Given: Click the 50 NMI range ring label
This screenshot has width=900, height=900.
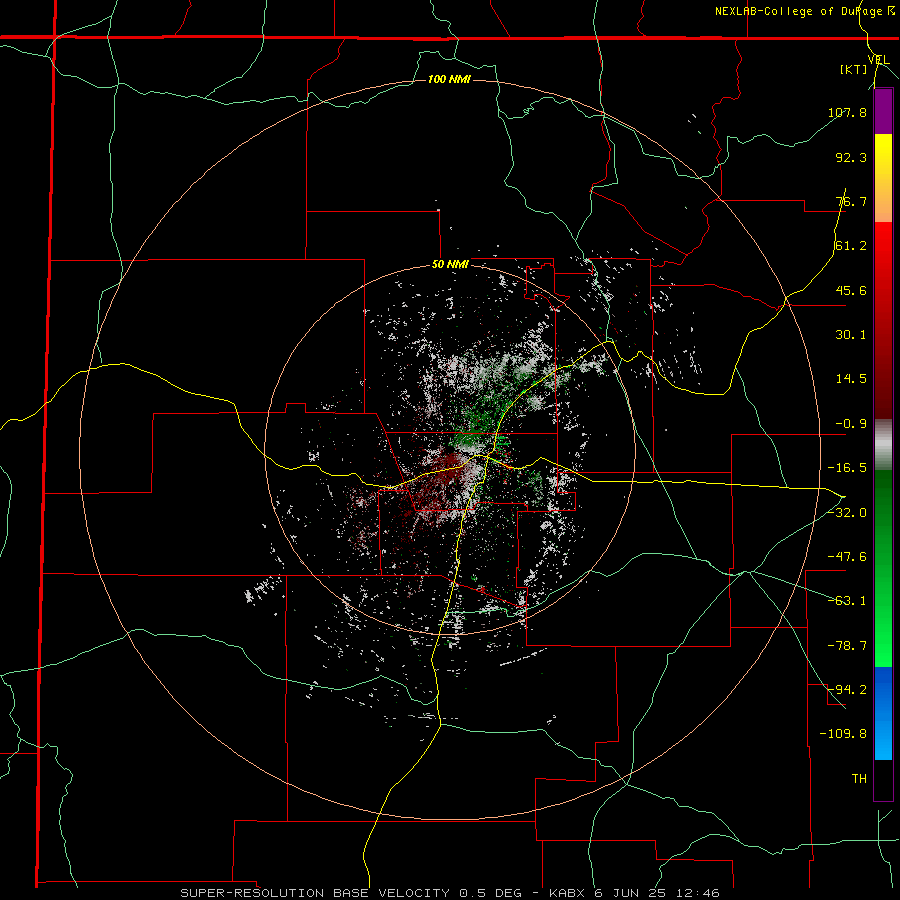Looking at the screenshot, I should (x=450, y=265).
